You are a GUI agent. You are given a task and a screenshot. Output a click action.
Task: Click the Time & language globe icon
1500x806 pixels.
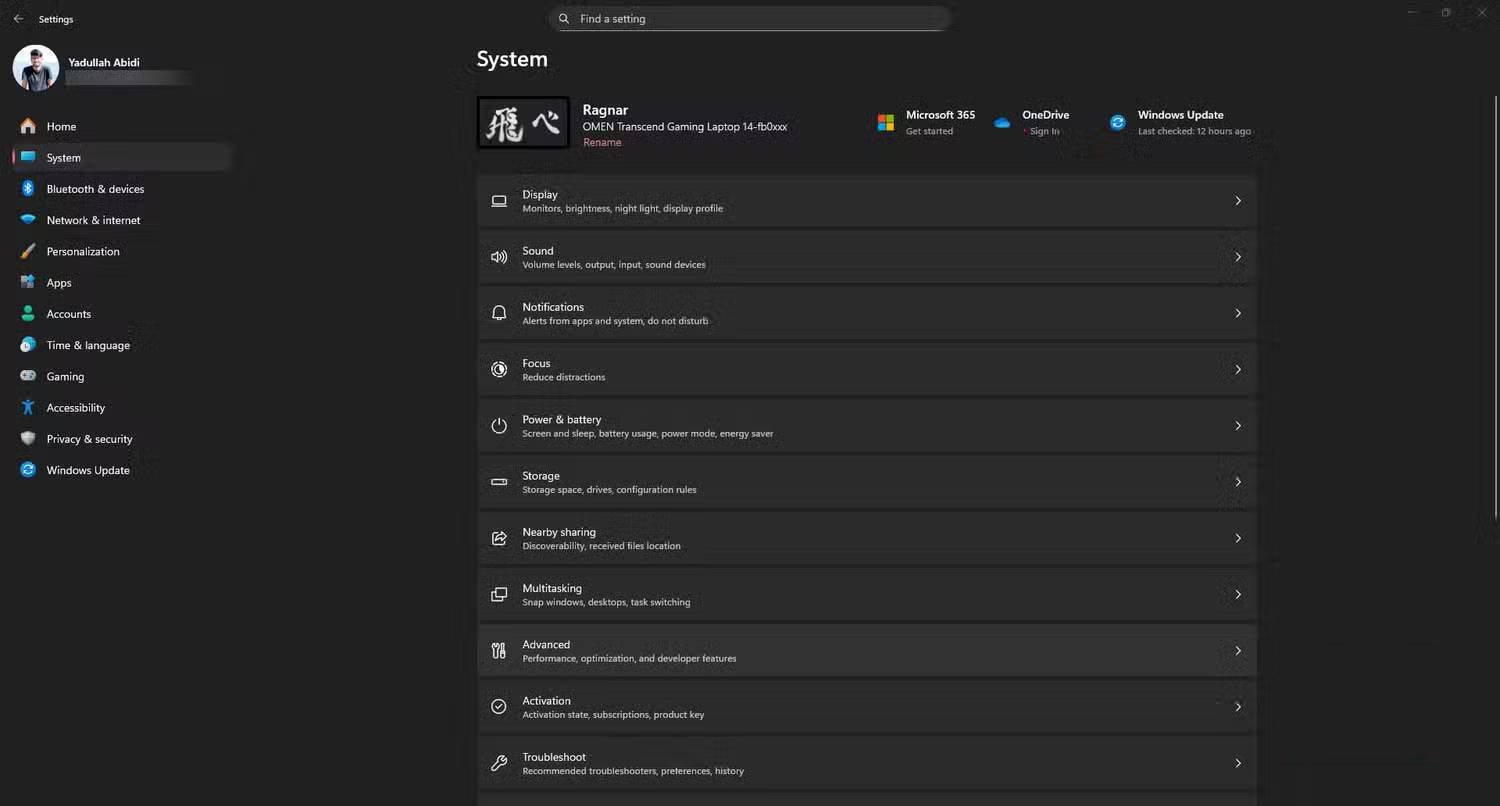point(28,345)
